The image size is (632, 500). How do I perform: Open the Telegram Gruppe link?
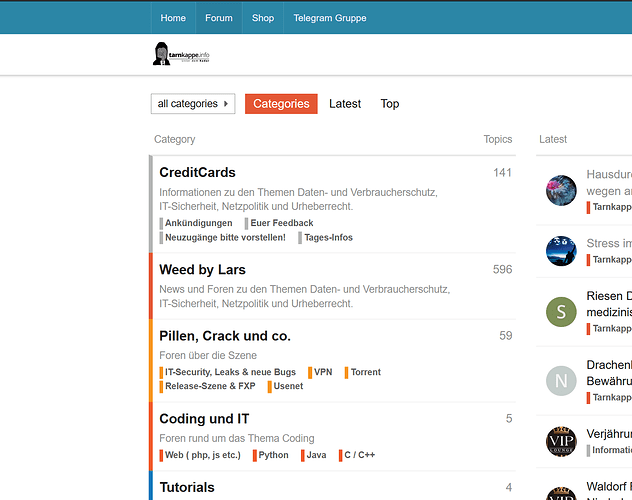tap(329, 18)
